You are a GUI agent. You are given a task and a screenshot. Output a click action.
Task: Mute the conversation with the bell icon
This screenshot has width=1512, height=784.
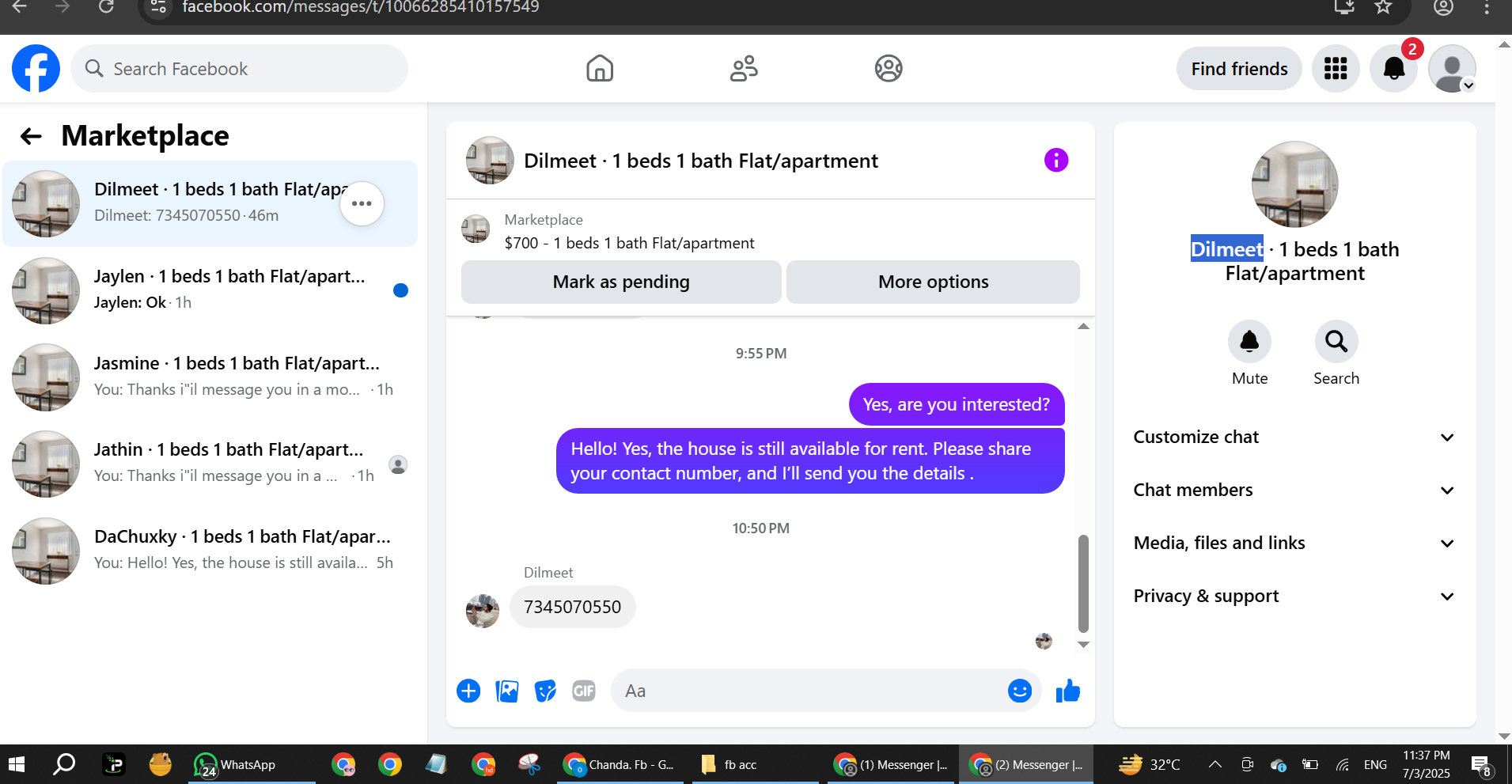(1249, 342)
